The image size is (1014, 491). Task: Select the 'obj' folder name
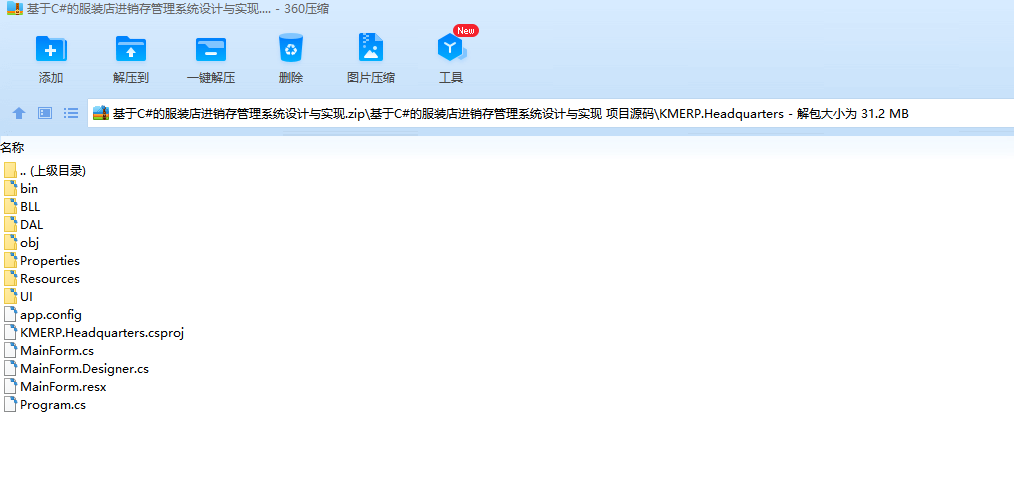click(30, 243)
